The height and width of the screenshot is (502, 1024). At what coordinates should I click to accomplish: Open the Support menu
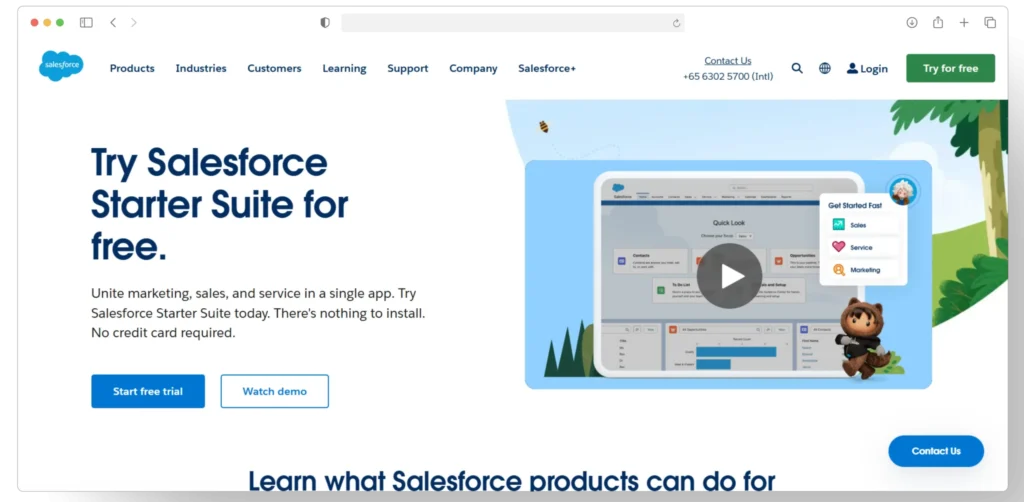pyautogui.click(x=408, y=68)
